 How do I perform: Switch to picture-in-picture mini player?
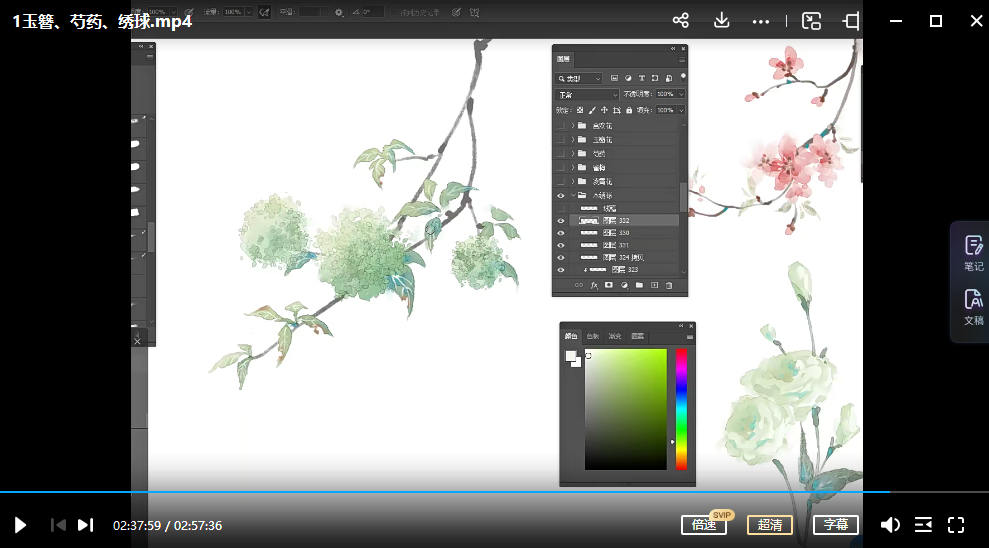coord(811,21)
